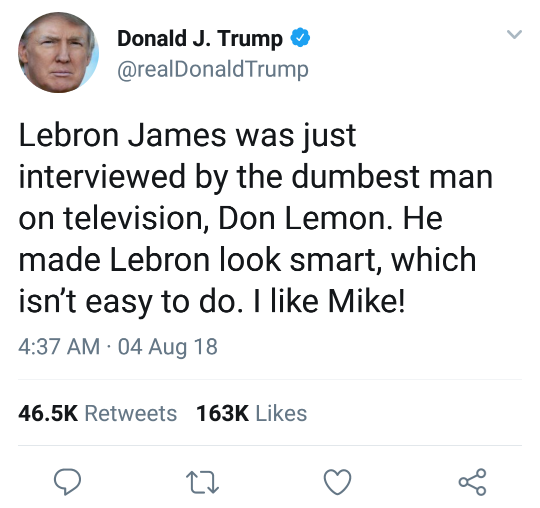540x508 pixels.
Task: Click the phrase 'dumbest man' in the tweet
Action: (392, 177)
